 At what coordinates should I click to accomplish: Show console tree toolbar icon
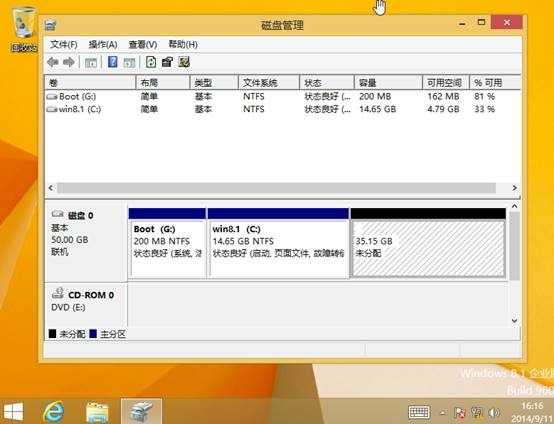[91, 63]
